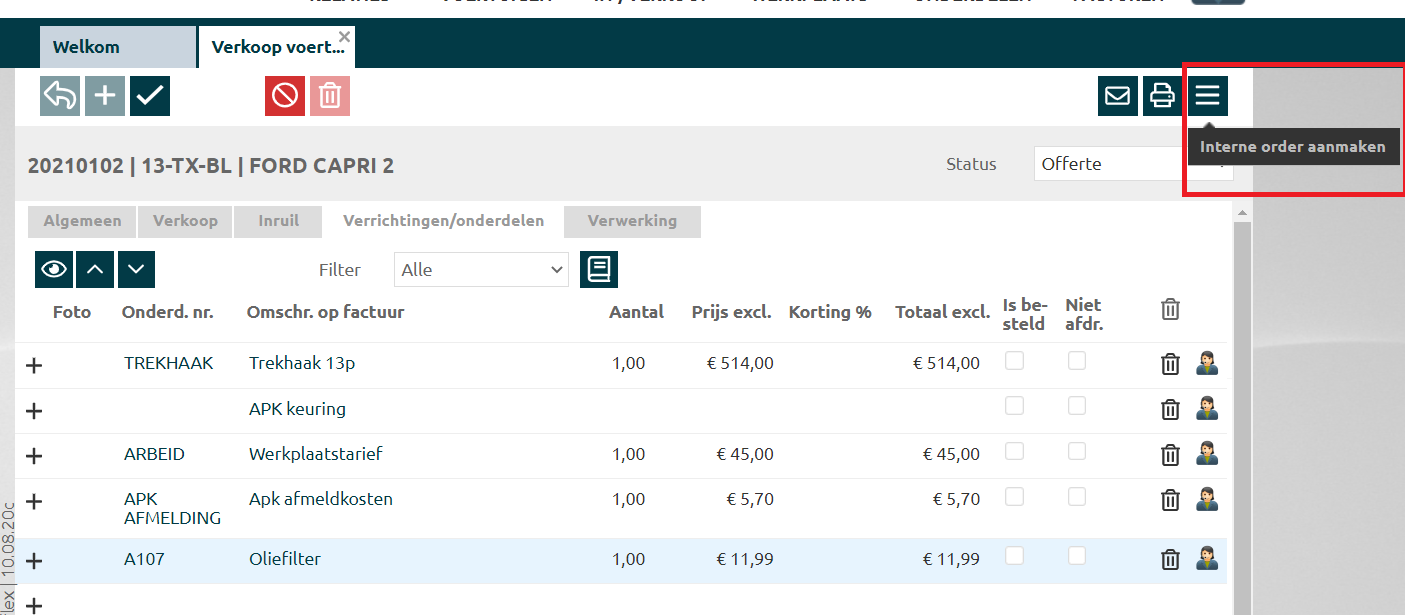The height and width of the screenshot is (615, 1405).
Task: Click the printer icon
Action: coord(1162,96)
